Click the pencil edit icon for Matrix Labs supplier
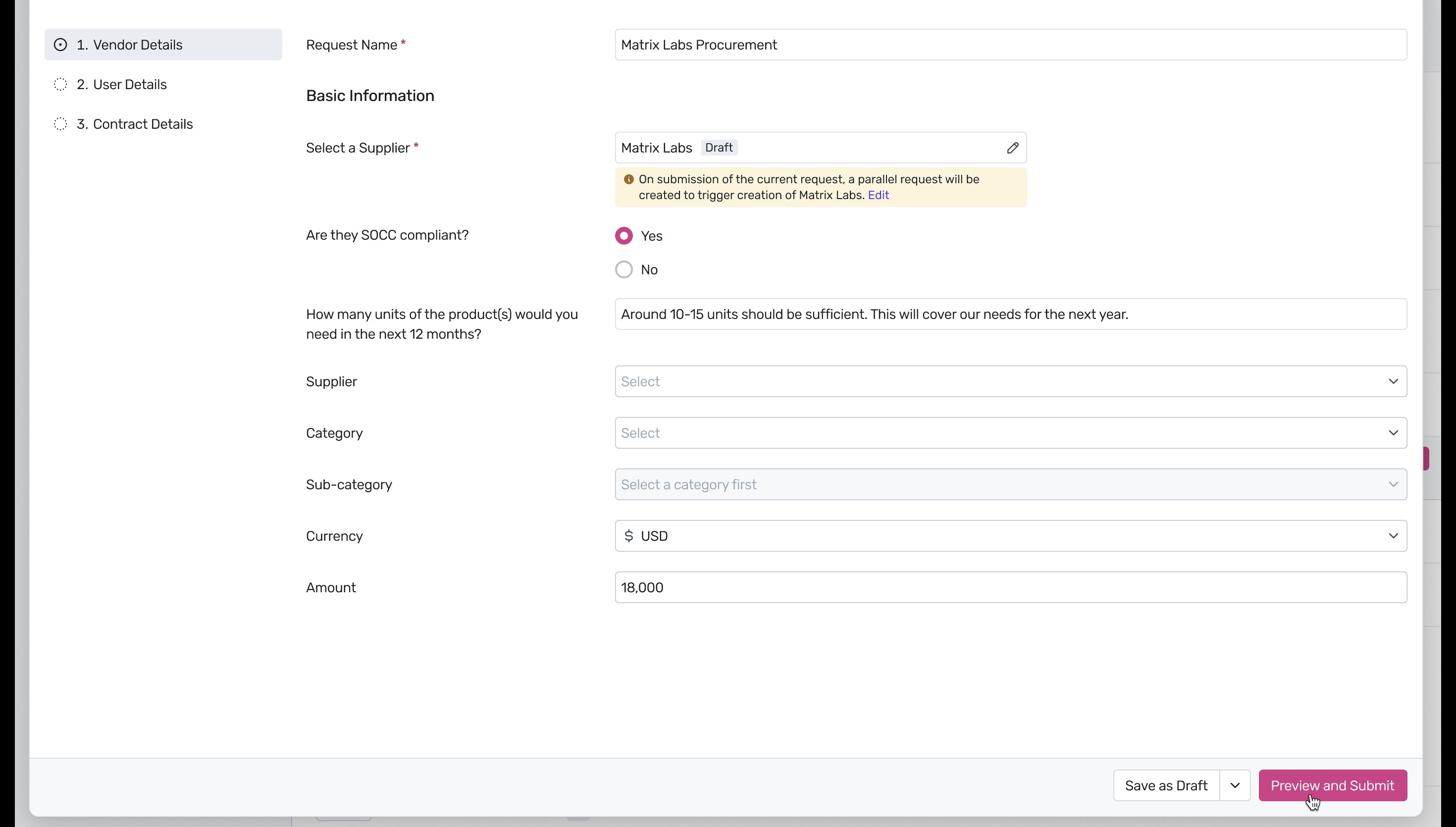The width and height of the screenshot is (1456, 827). click(1012, 148)
